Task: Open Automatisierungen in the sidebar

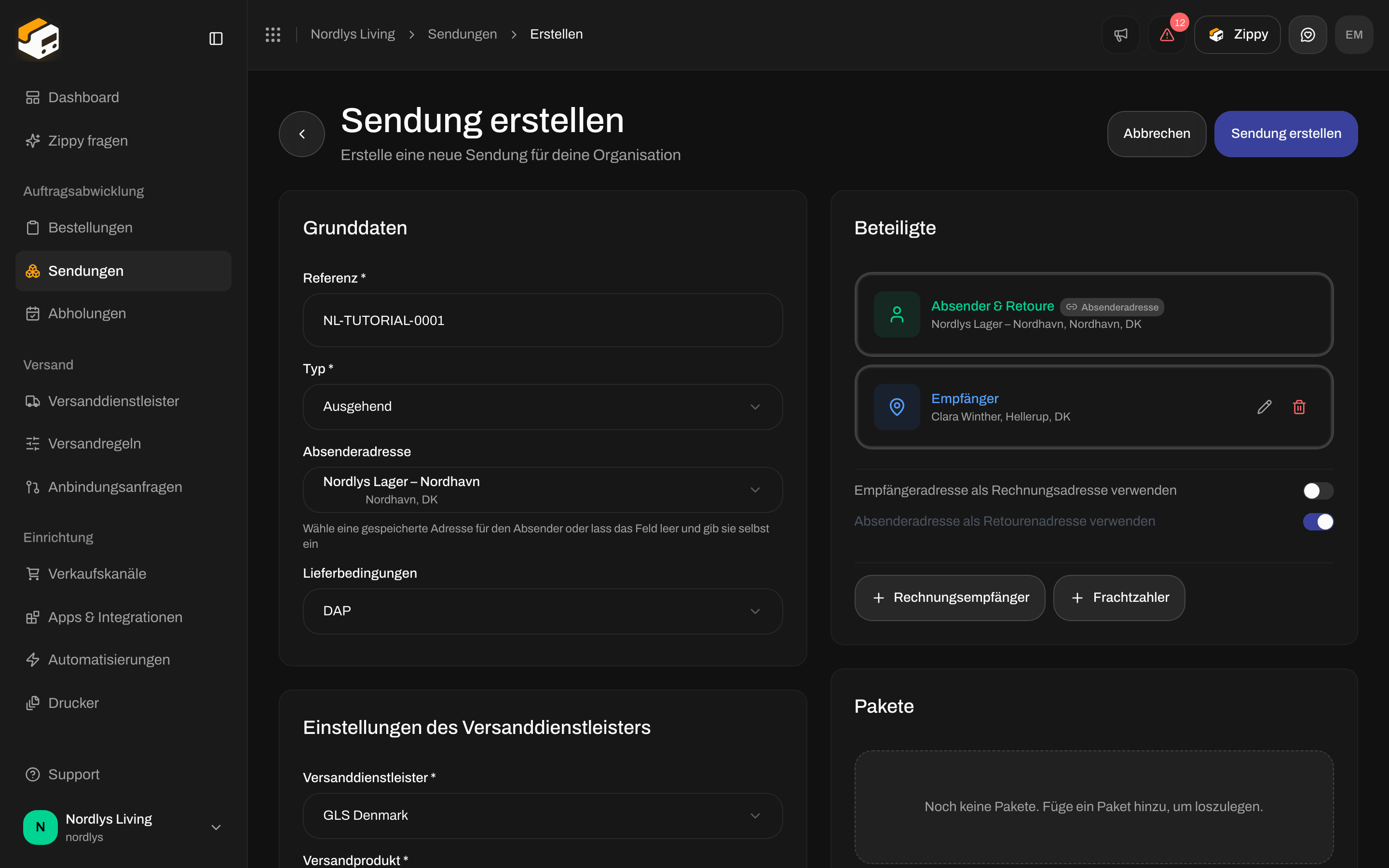Action: (x=123, y=660)
